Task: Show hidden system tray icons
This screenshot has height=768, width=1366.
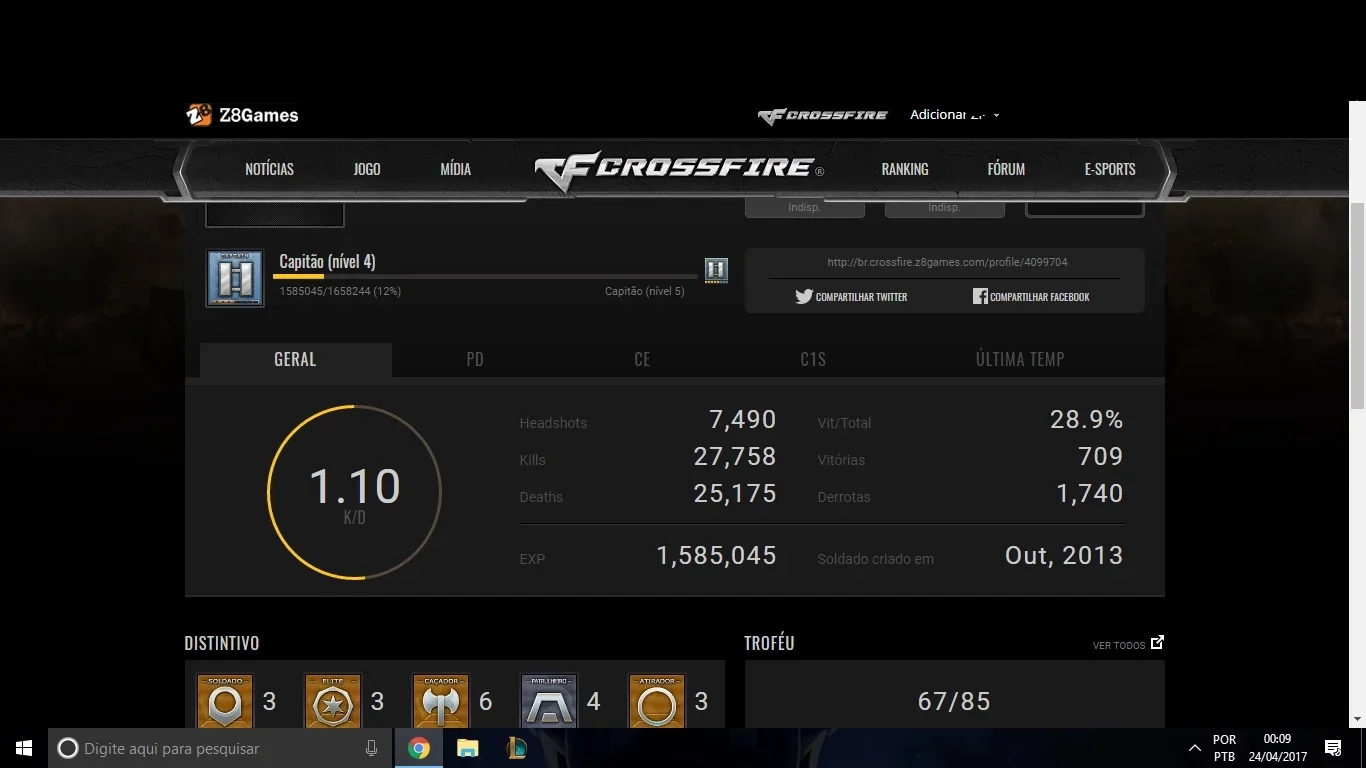Action: point(1194,748)
